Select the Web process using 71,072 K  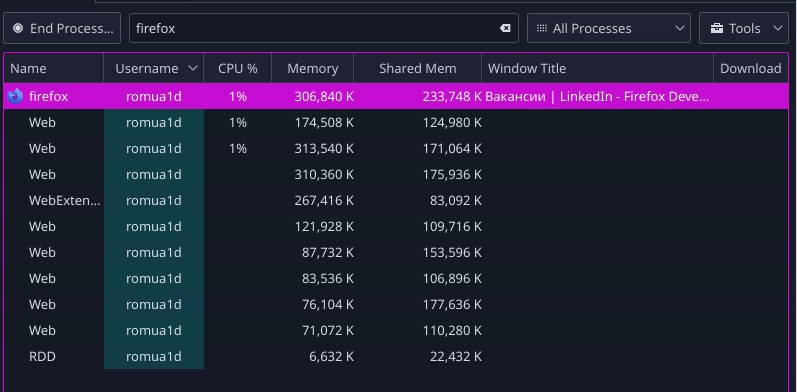coord(396,330)
